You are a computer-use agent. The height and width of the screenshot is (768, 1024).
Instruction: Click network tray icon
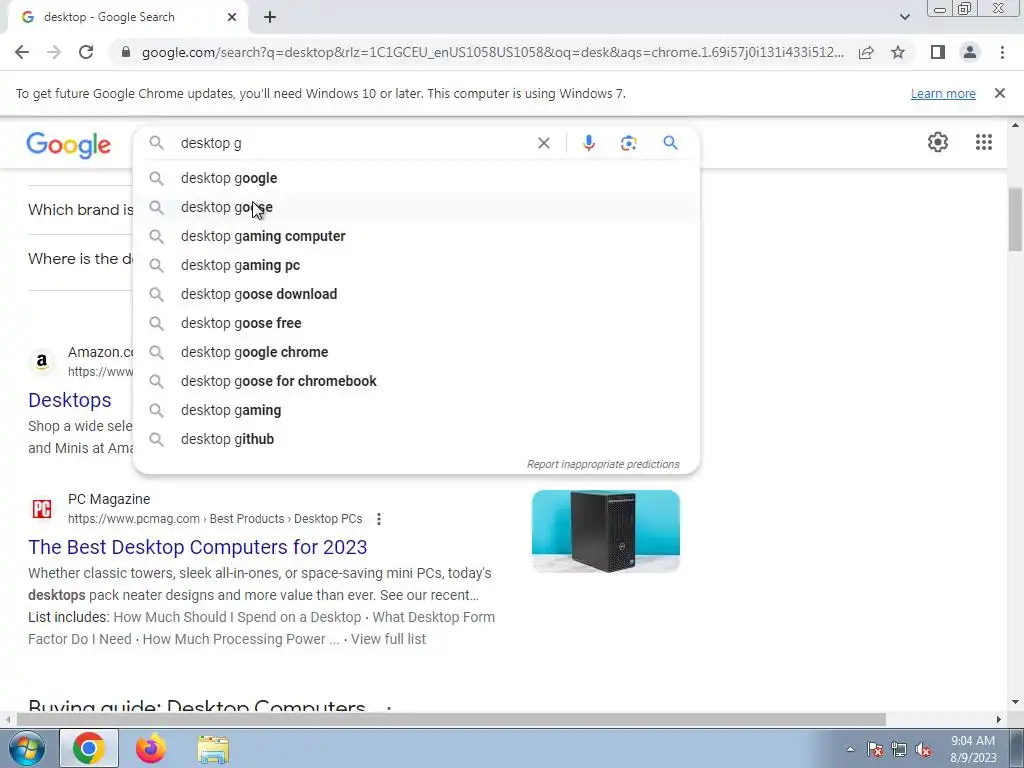tap(899, 749)
